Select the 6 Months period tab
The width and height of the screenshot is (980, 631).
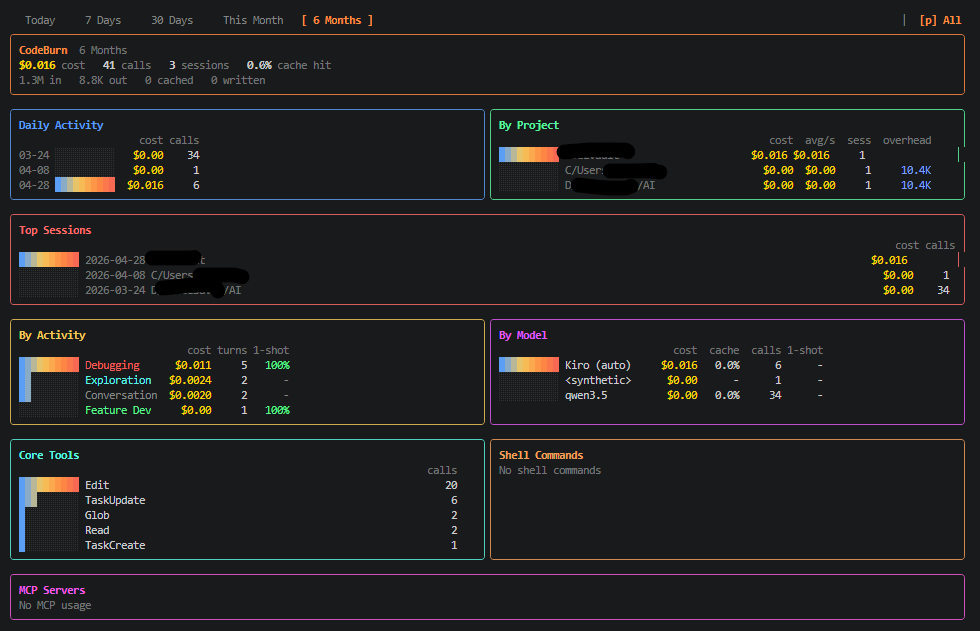click(x=337, y=20)
